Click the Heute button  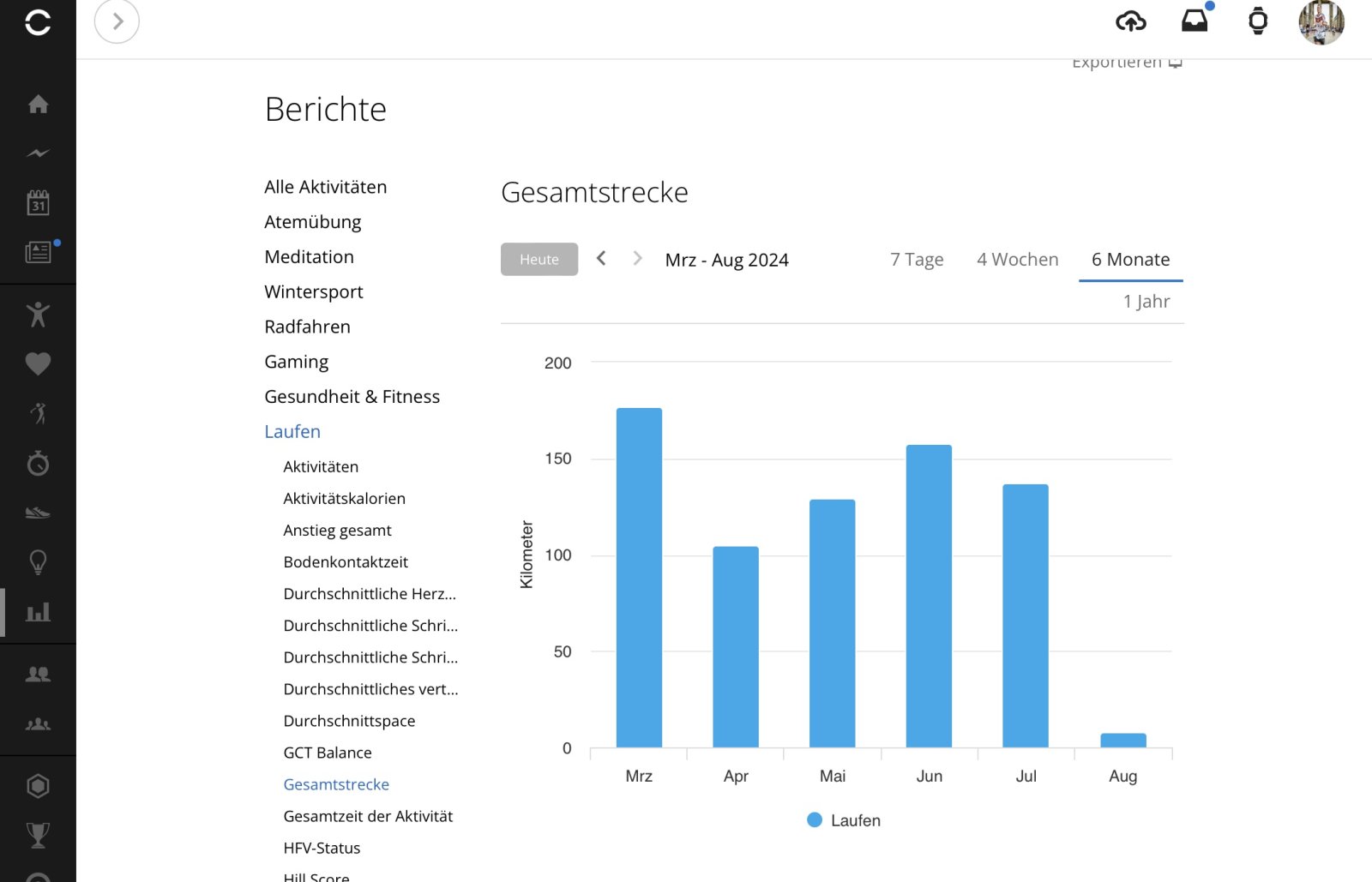click(539, 260)
